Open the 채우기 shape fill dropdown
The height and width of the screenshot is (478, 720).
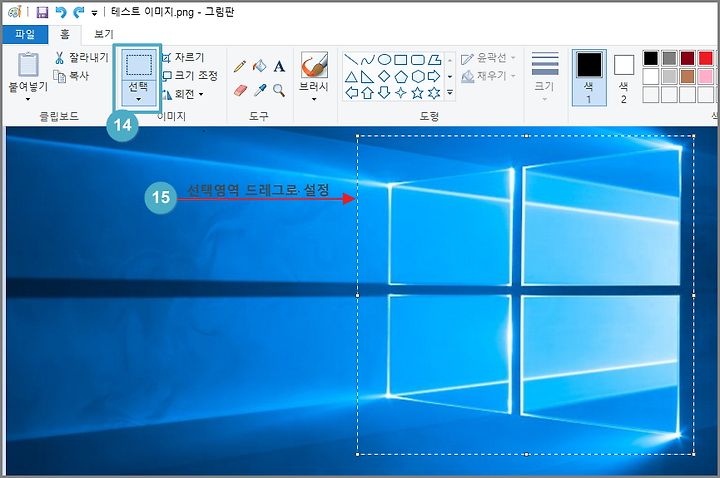(489, 76)
